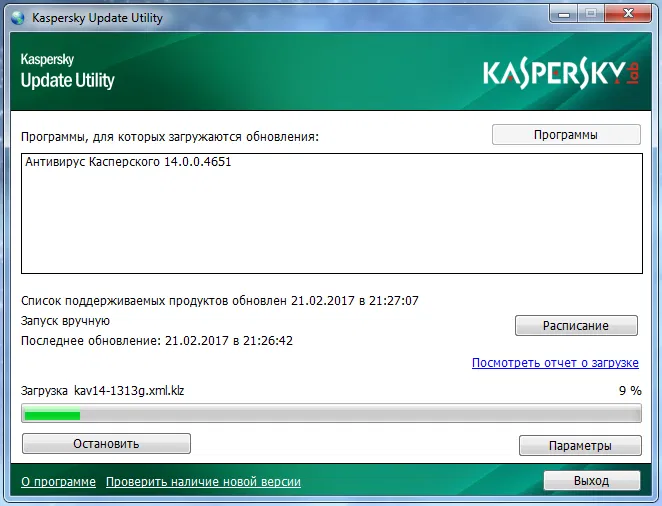Click the Kaspersky Update Utility banner title

(68, 71)
